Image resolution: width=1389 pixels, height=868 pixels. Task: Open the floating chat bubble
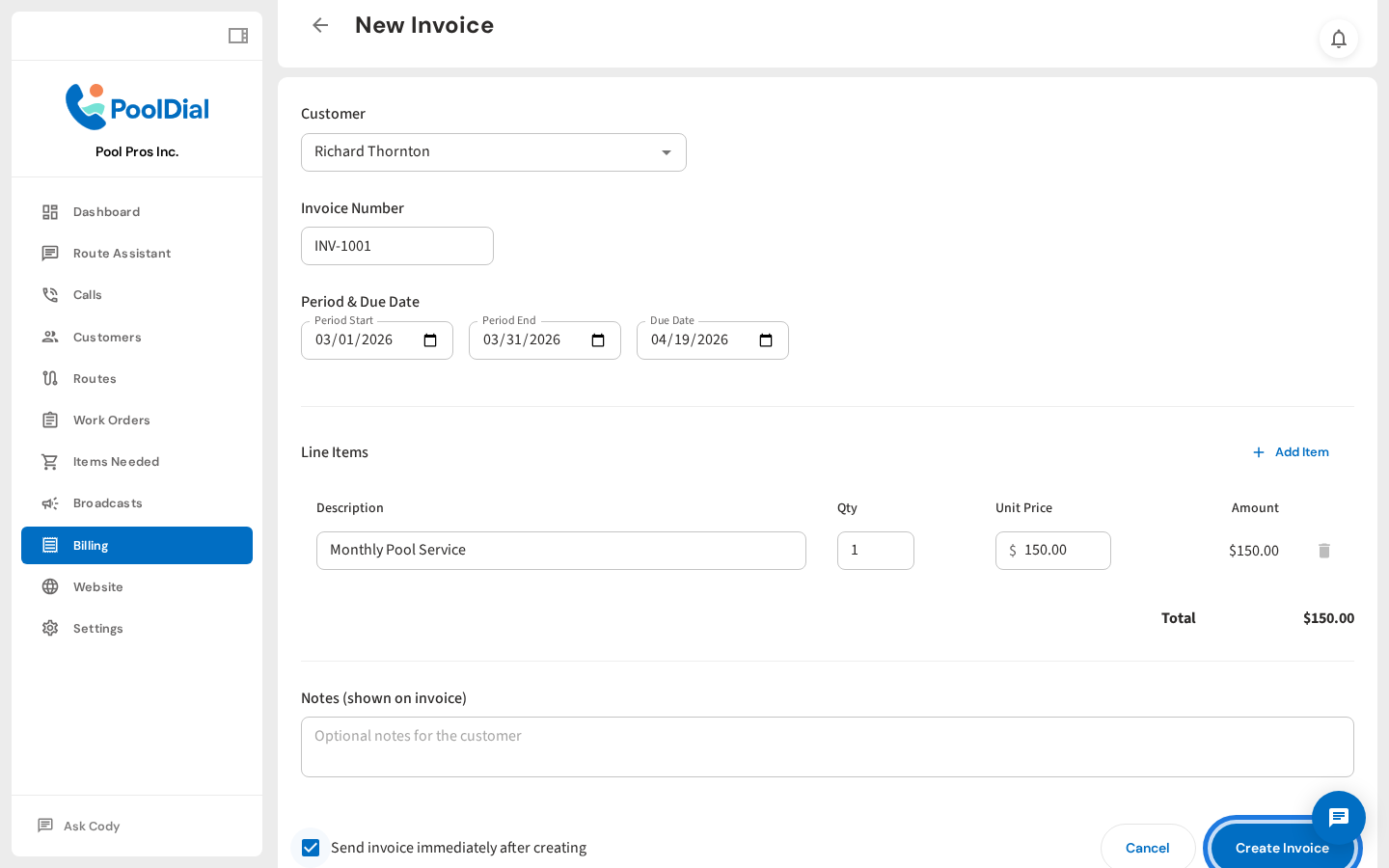(x=1338, y=818)
